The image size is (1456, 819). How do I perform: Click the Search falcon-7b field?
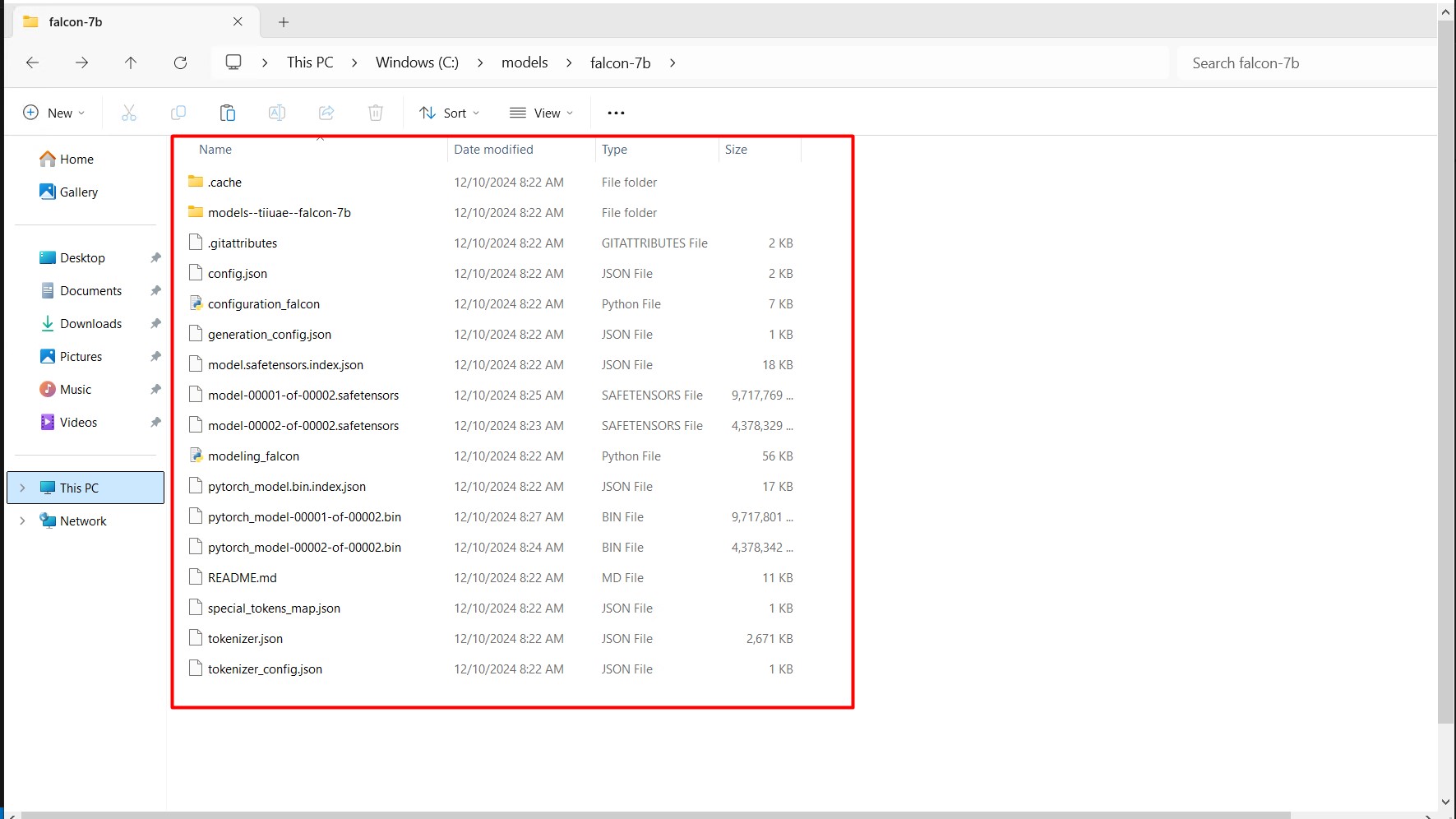(x=1307, y=62)
